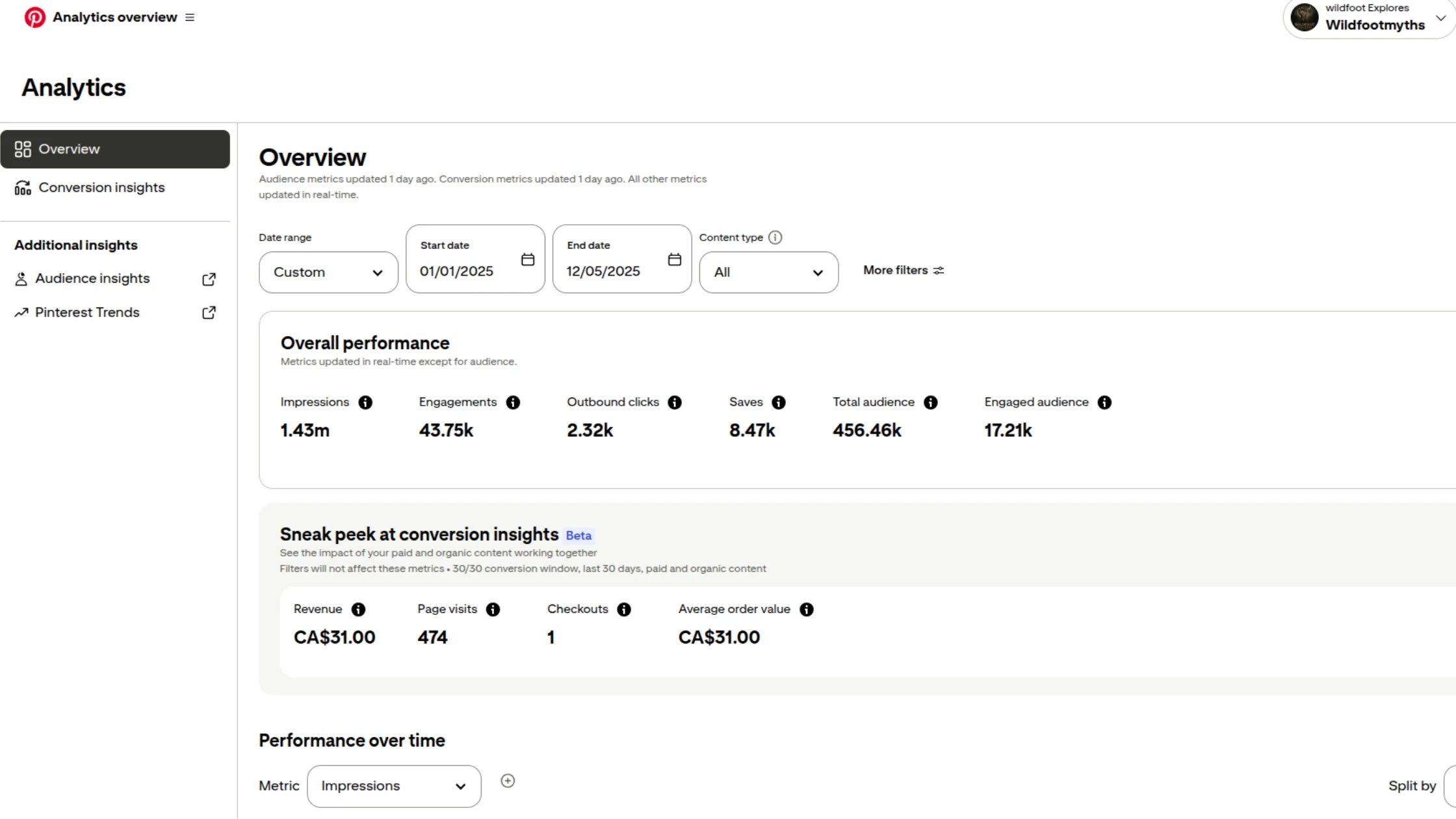Select Overview in the sidebar
The height and width of the screenshot is (819, 1456).
(115, 149)
